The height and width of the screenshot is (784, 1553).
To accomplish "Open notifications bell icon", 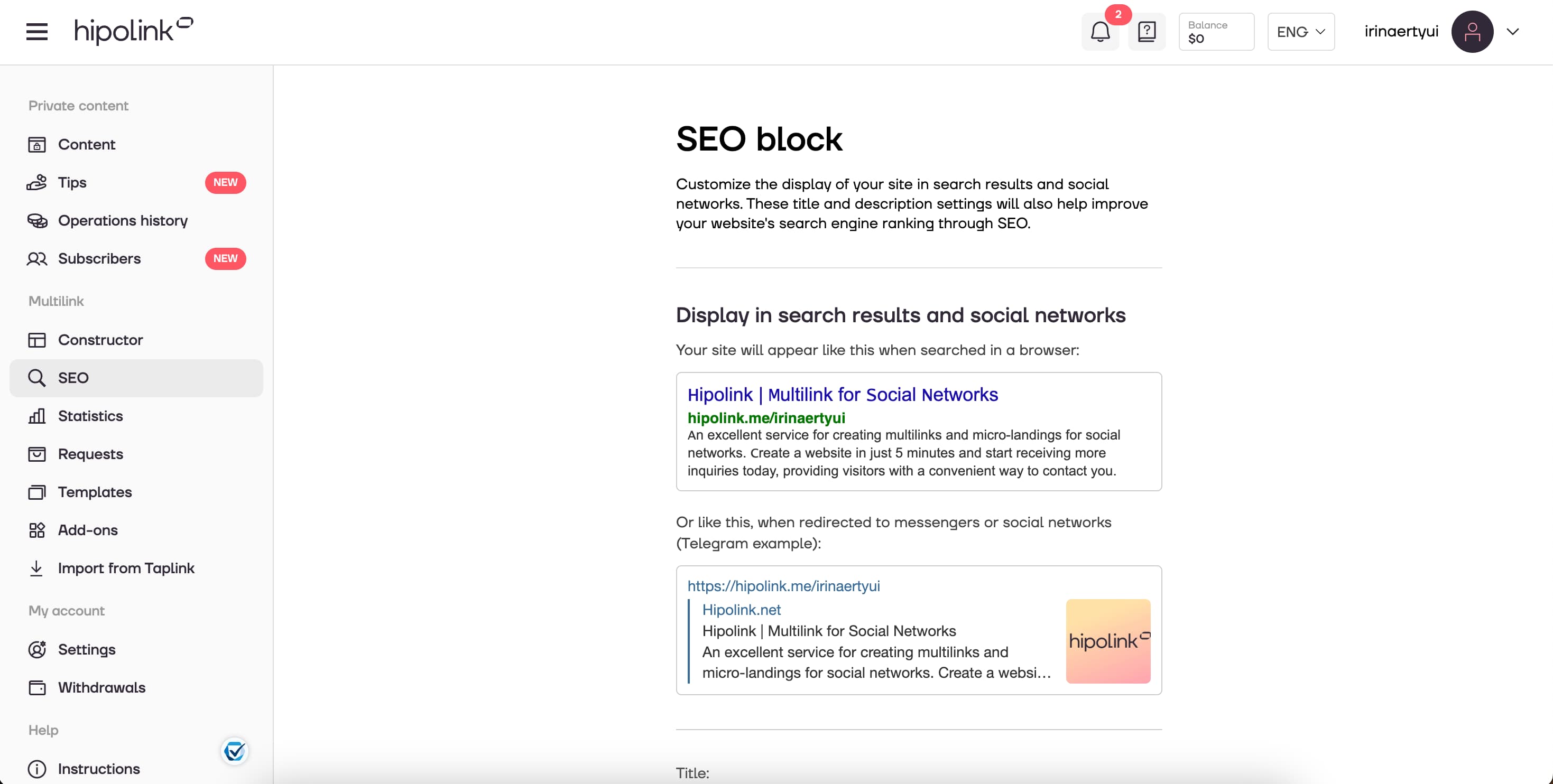I will click(1100, 31).
